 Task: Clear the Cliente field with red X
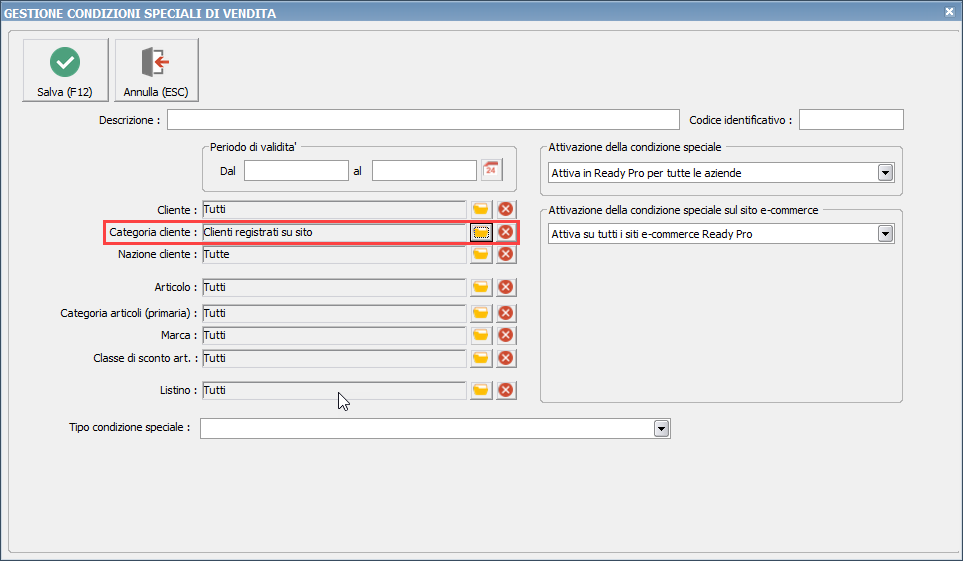point(505,210)
